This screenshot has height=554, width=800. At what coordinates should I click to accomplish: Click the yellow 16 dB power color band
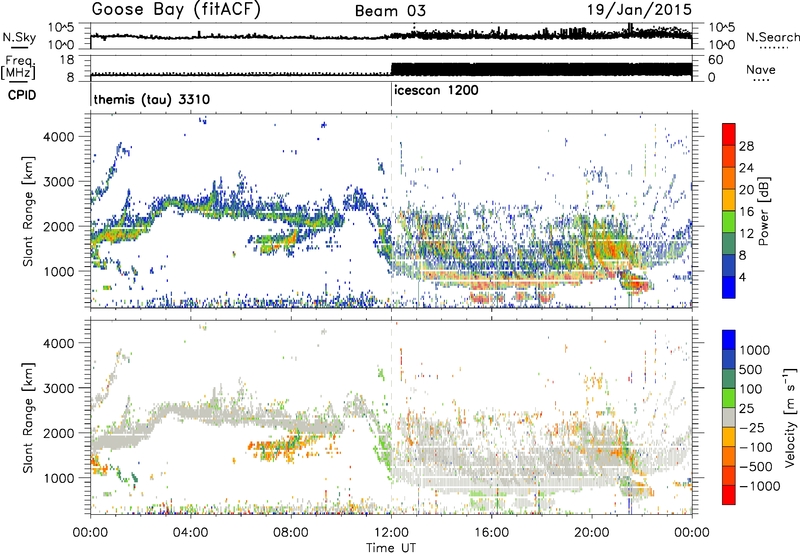(729, 200)
